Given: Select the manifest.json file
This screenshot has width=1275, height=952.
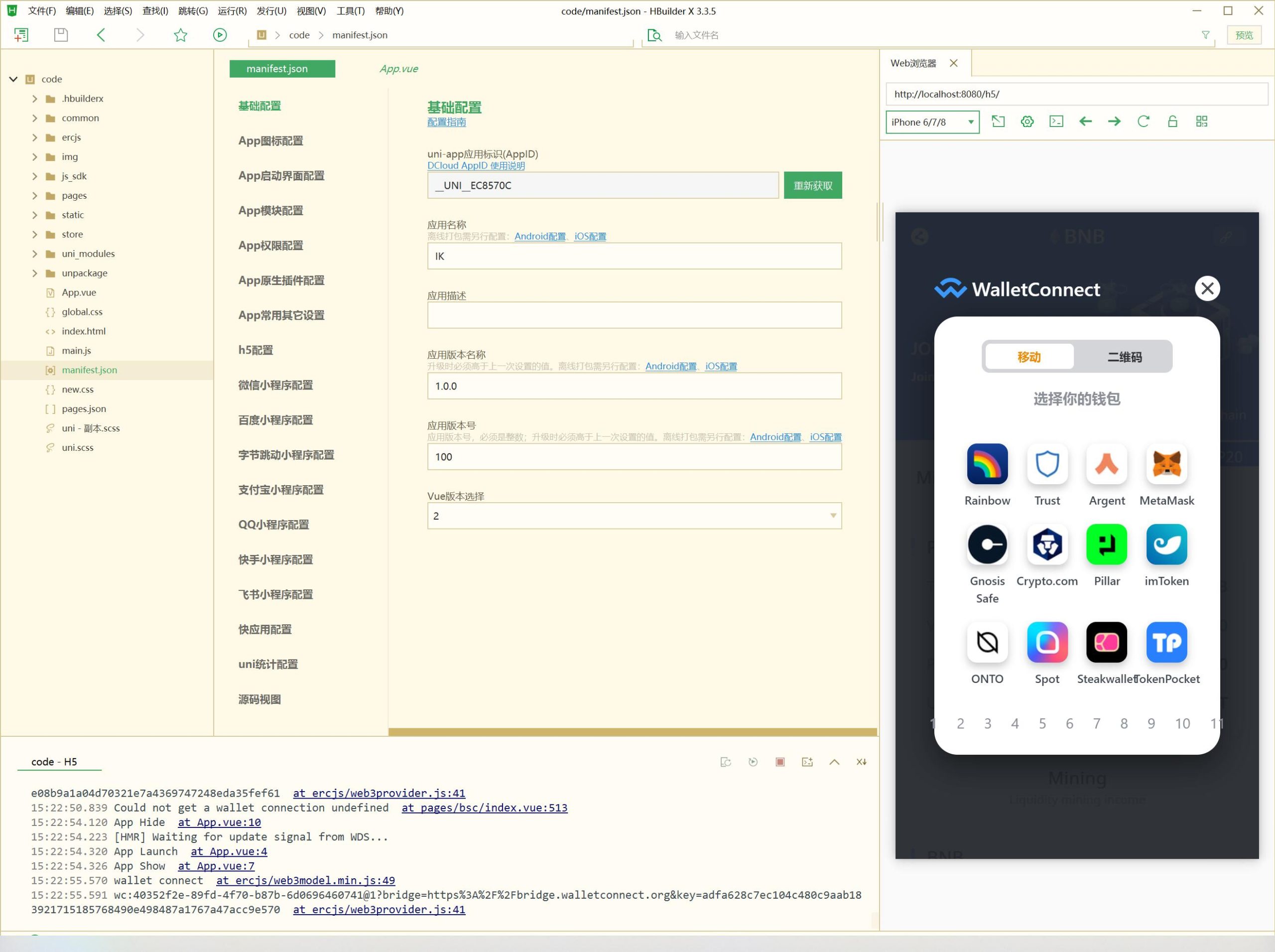Looking at the screenshot, I should click(90, 370).
